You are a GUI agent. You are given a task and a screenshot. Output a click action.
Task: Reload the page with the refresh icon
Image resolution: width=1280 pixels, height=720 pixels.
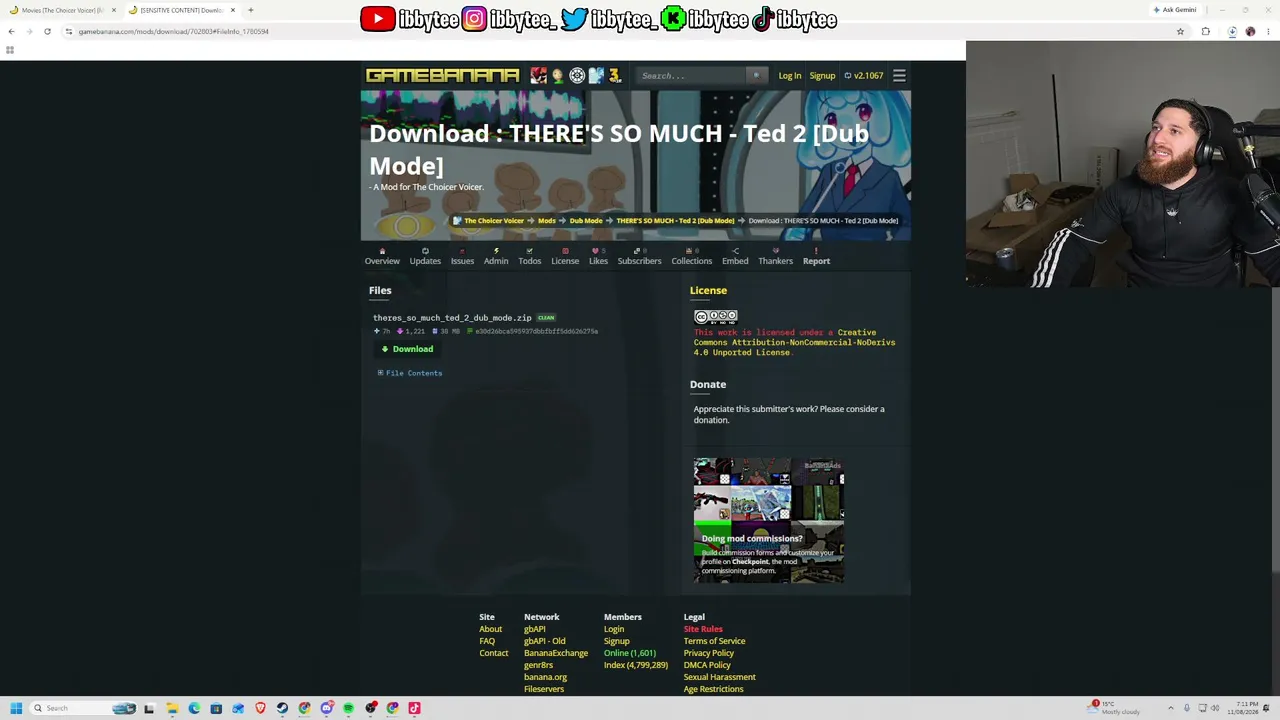47,31
